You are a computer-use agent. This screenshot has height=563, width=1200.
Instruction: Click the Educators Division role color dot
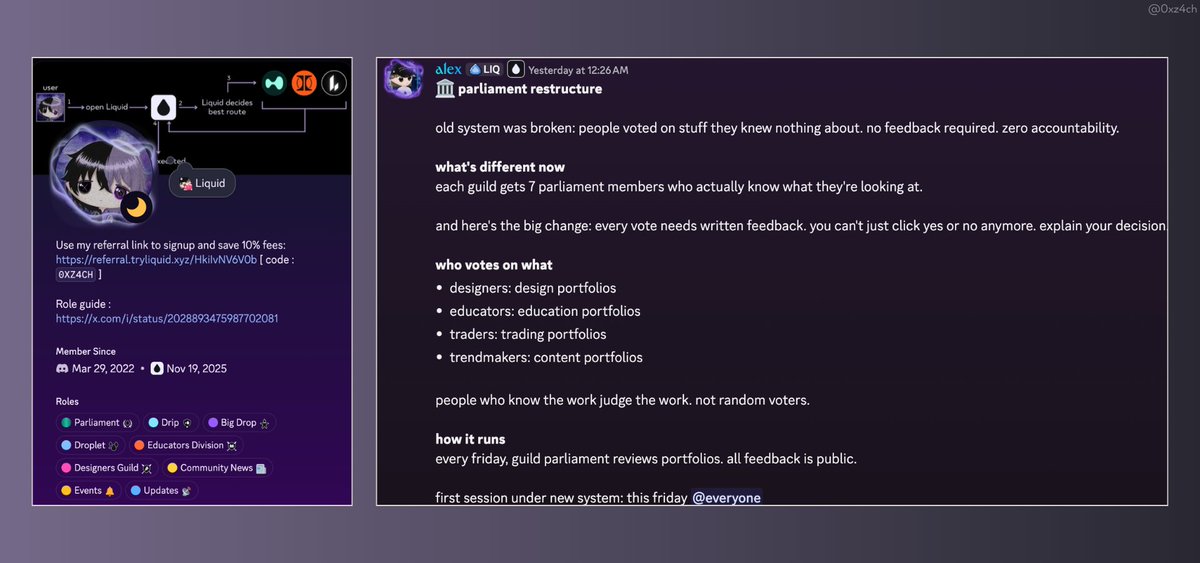tap(139, 445)
